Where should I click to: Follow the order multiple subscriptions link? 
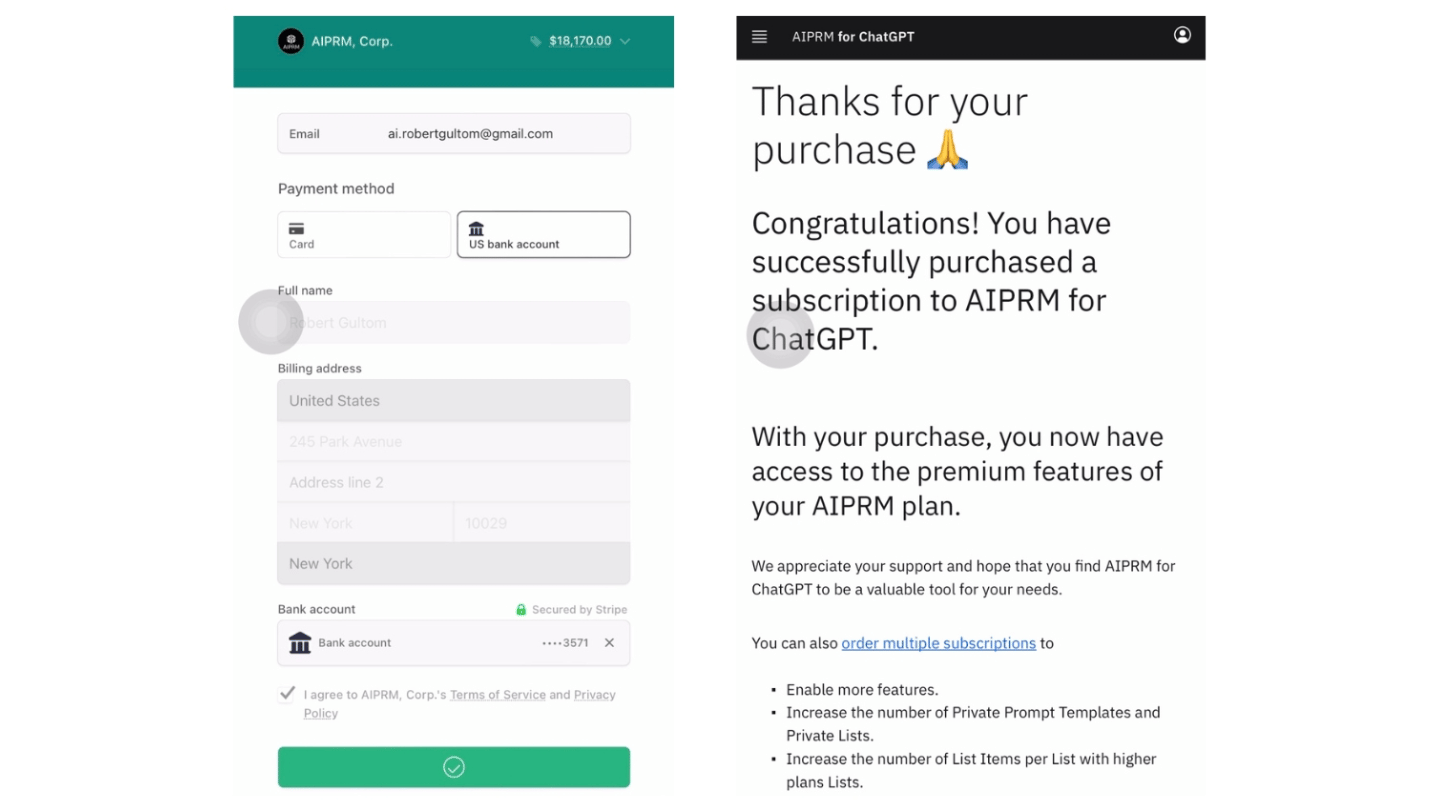tap(938, 643)
